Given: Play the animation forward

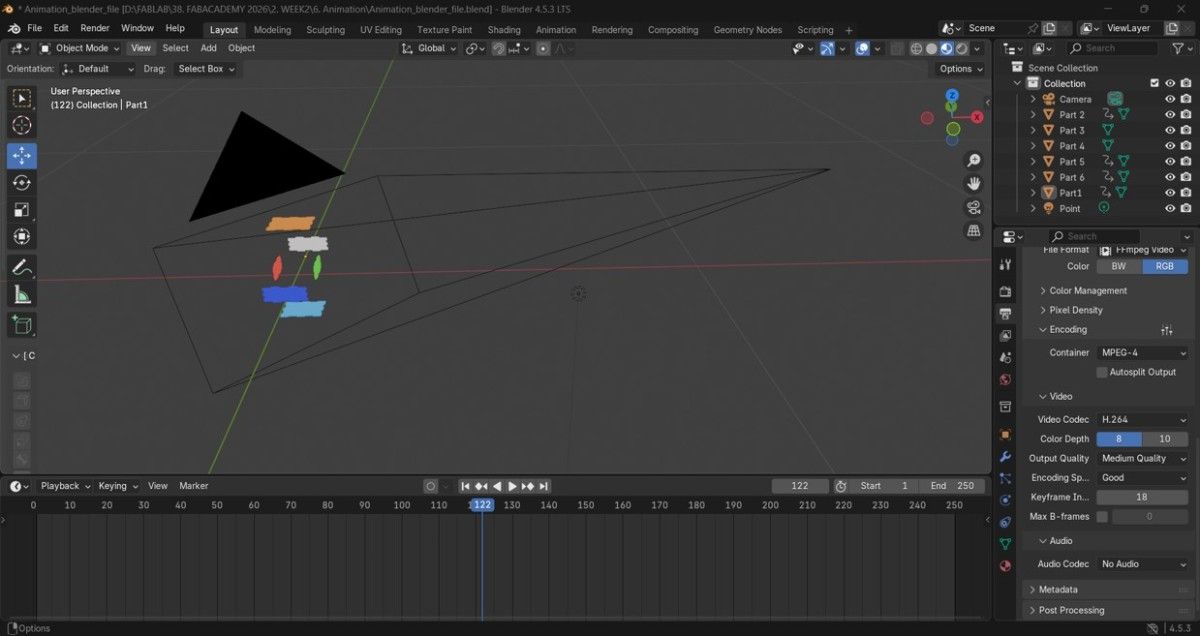Looking at the screenshot, I should tap(512, 486).
